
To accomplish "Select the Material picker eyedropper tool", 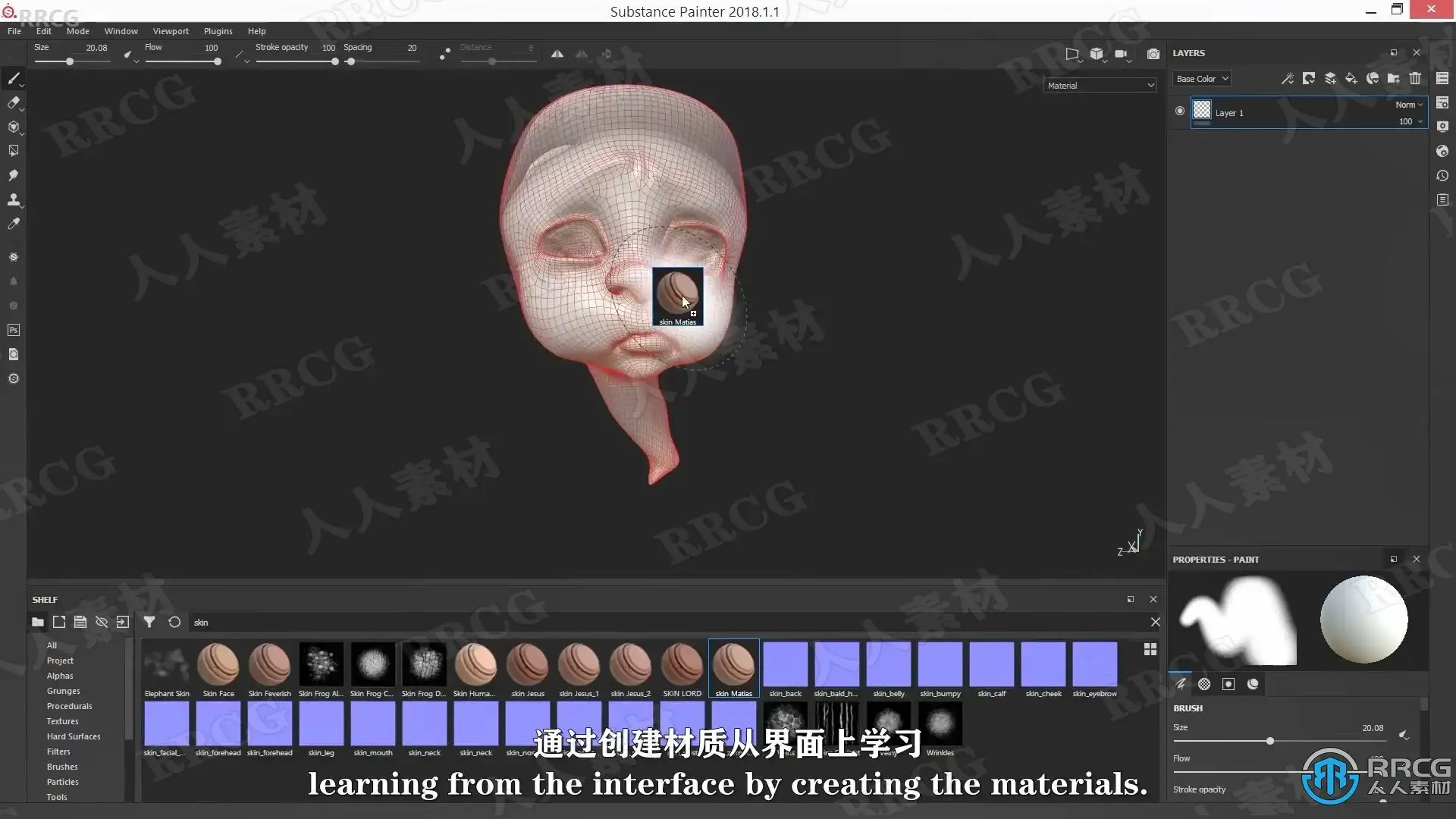I will (14, 224).
